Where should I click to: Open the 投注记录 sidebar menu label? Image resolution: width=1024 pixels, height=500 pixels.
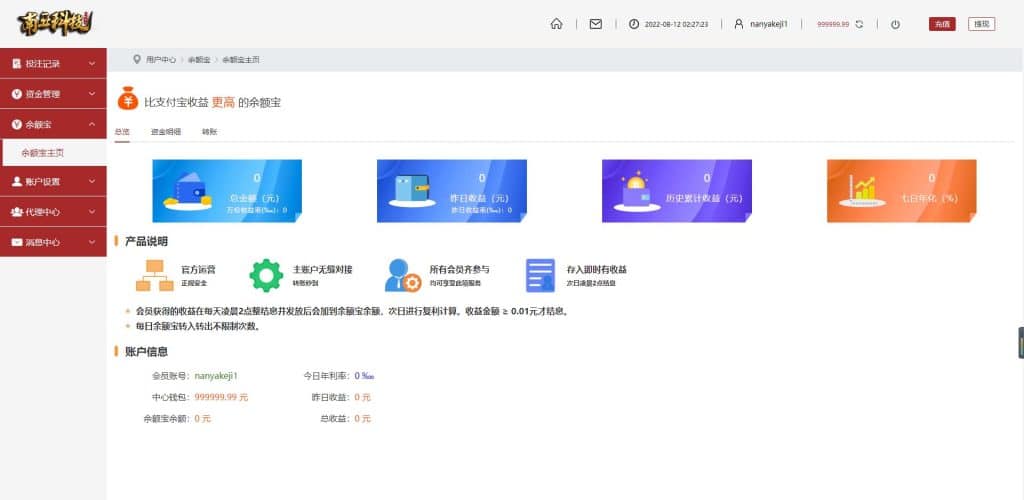[42, 64]
